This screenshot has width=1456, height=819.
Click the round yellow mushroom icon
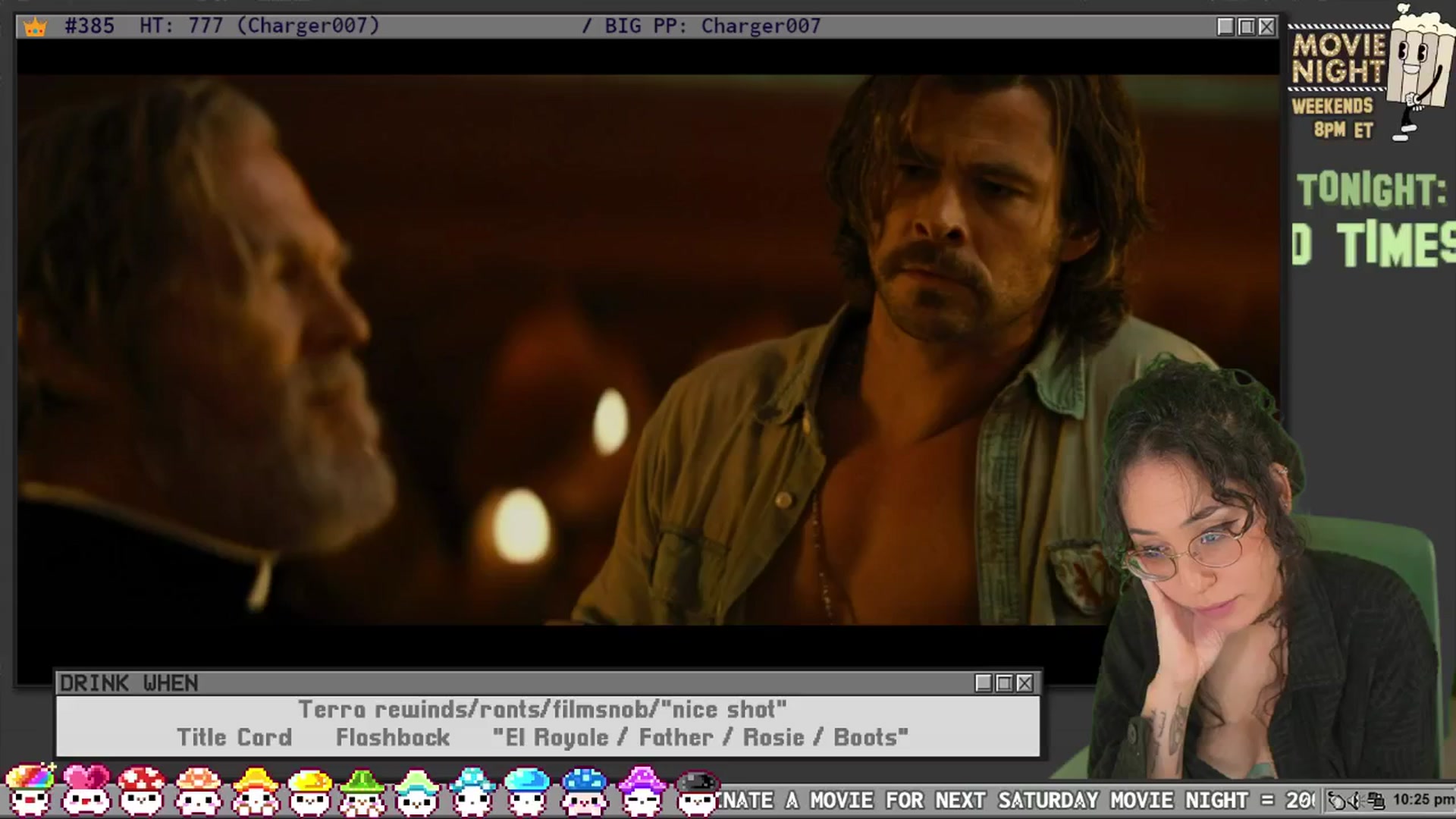(309, 790)
